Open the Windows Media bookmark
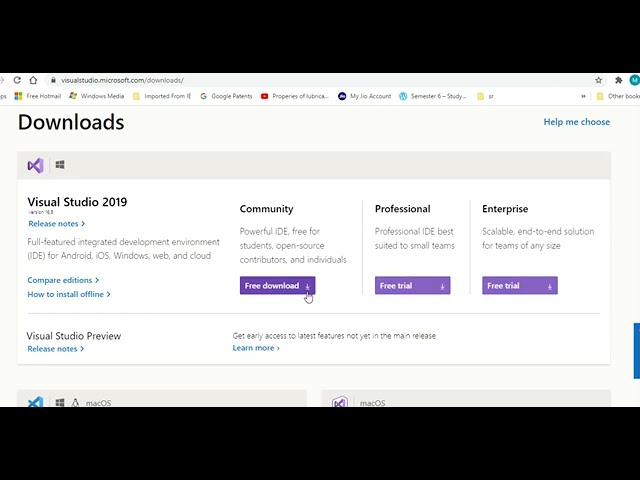 [x=96, y=96]
